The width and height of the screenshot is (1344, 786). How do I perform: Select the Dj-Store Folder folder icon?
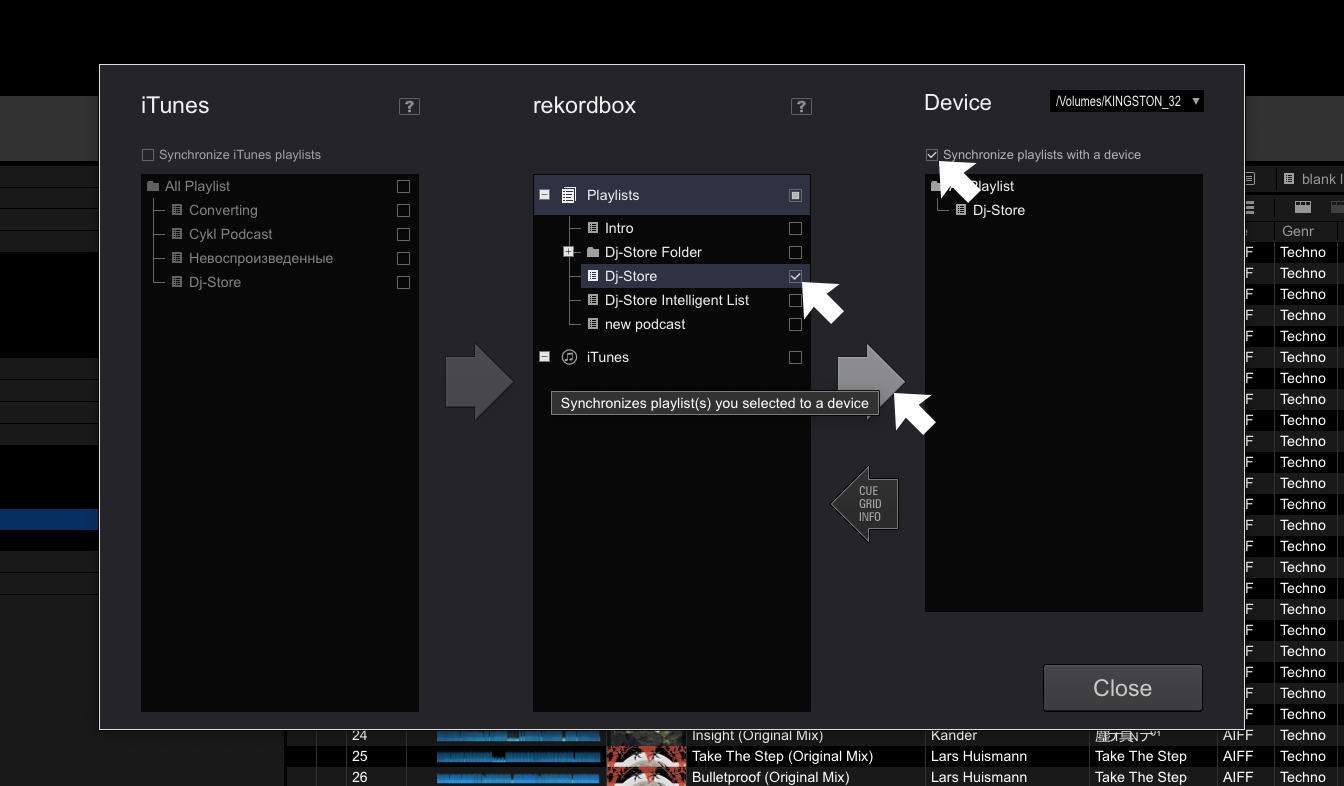[x=593, y=252]
